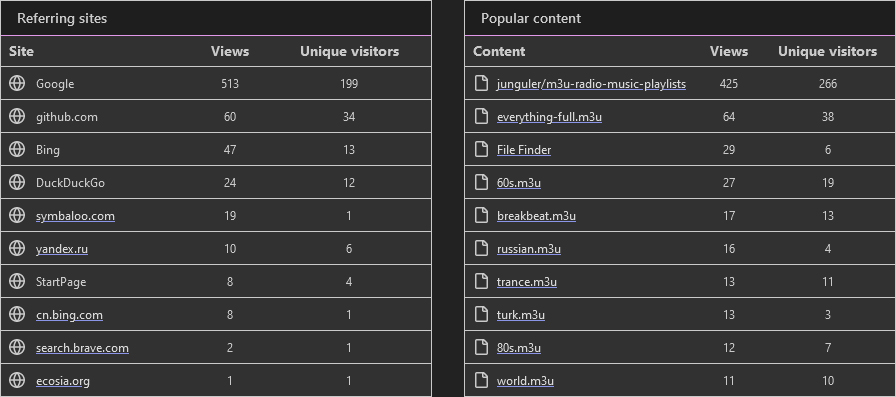
Task: Open the breakbeat.m3u content link
Action: (x=536, y=216)
